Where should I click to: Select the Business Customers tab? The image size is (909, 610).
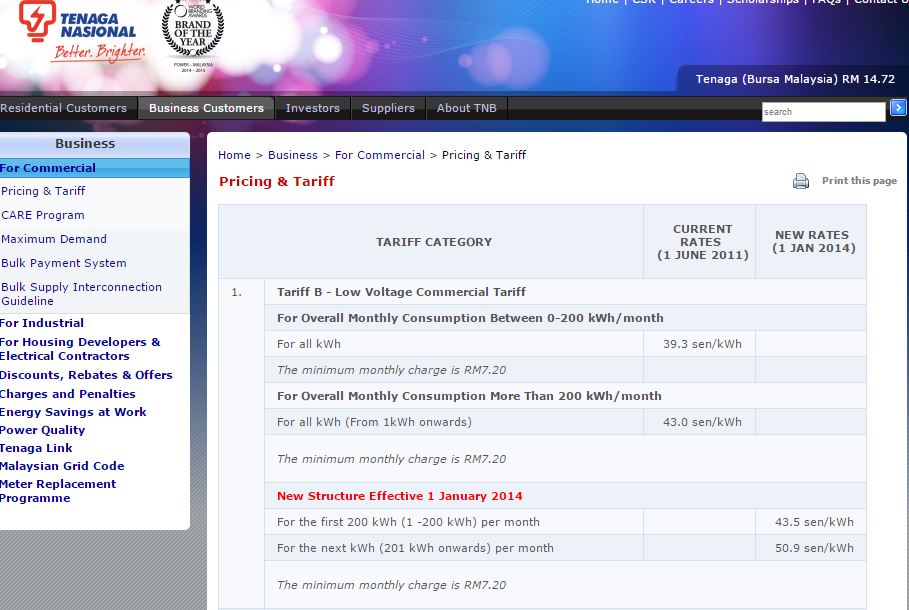(206, 108)
